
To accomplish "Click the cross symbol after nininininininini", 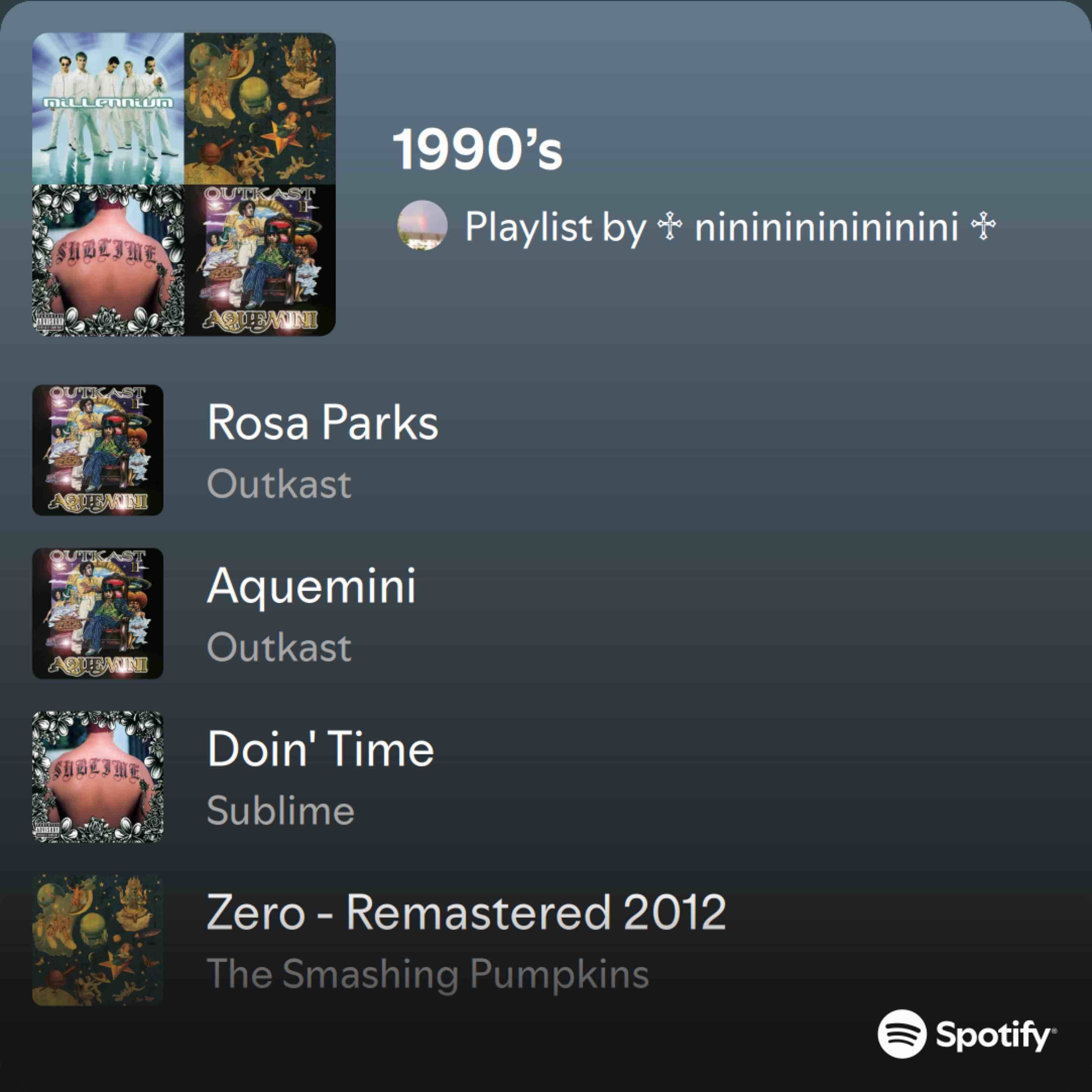I will click(x=983, y=227).
